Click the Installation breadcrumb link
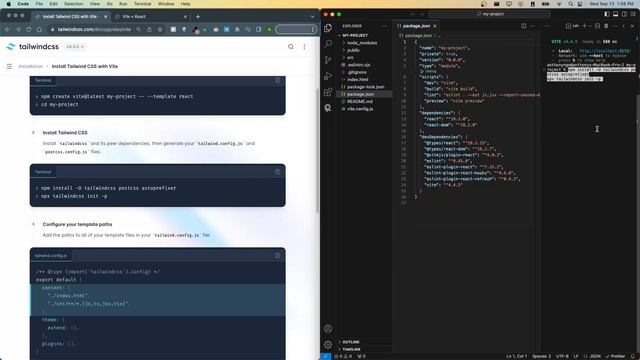 pos(31,66)
